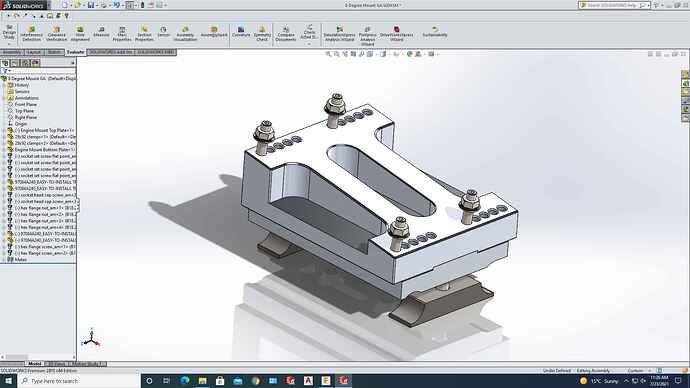
Task: Open the 3D Views bottom tab
Action: click(x=56, y=364)
